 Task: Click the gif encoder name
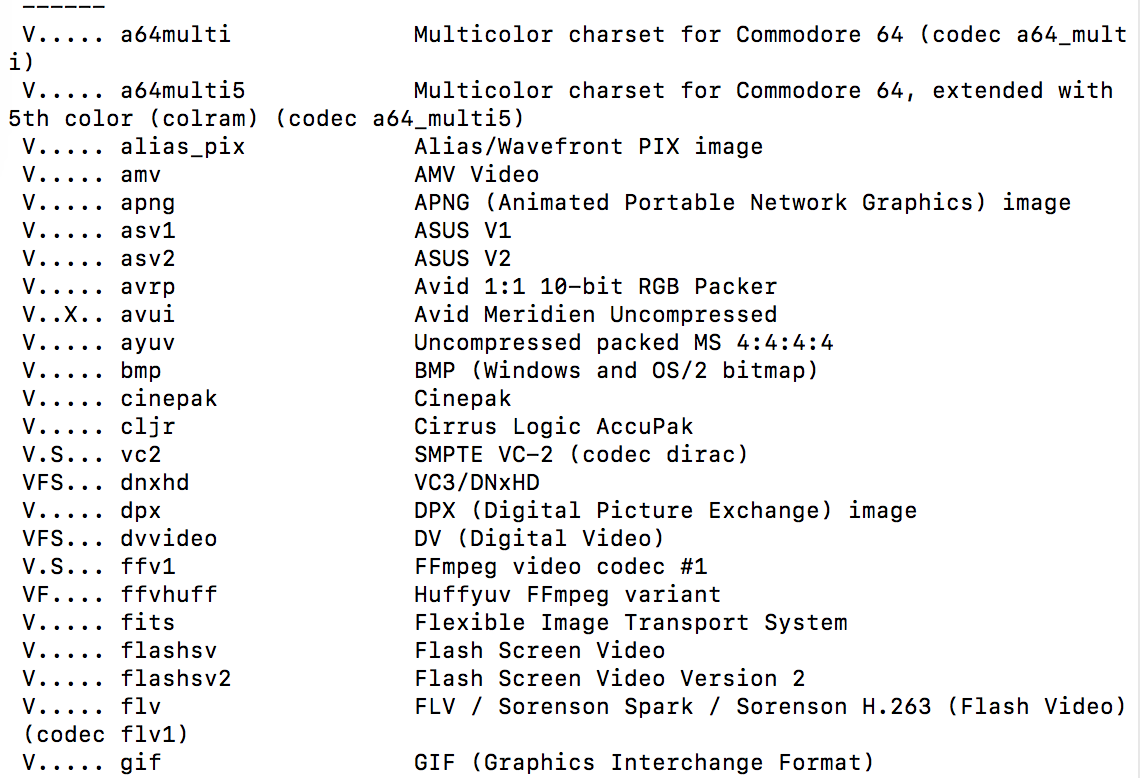(x=141, y=763)
